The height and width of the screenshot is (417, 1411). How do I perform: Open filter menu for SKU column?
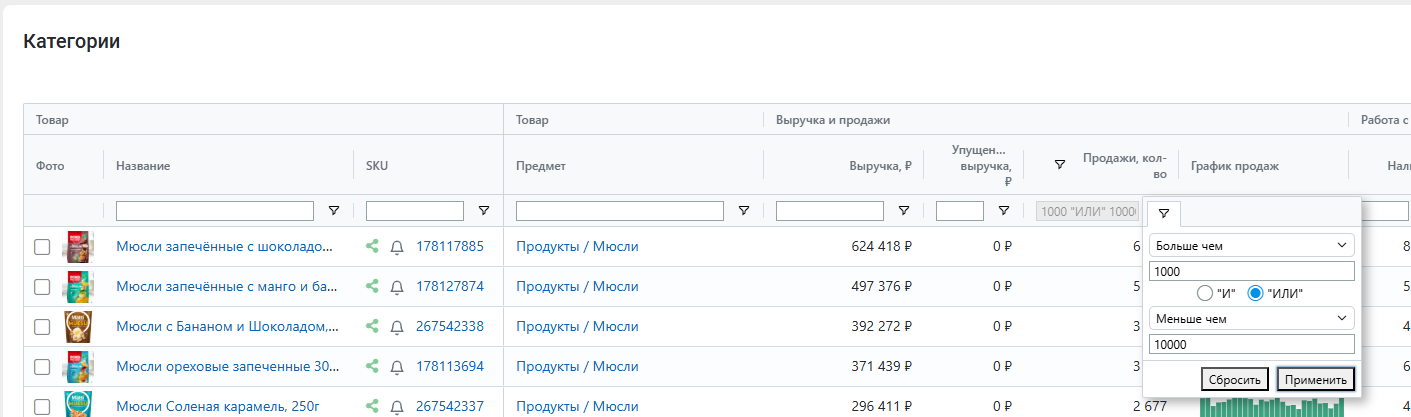coord(484,211)
